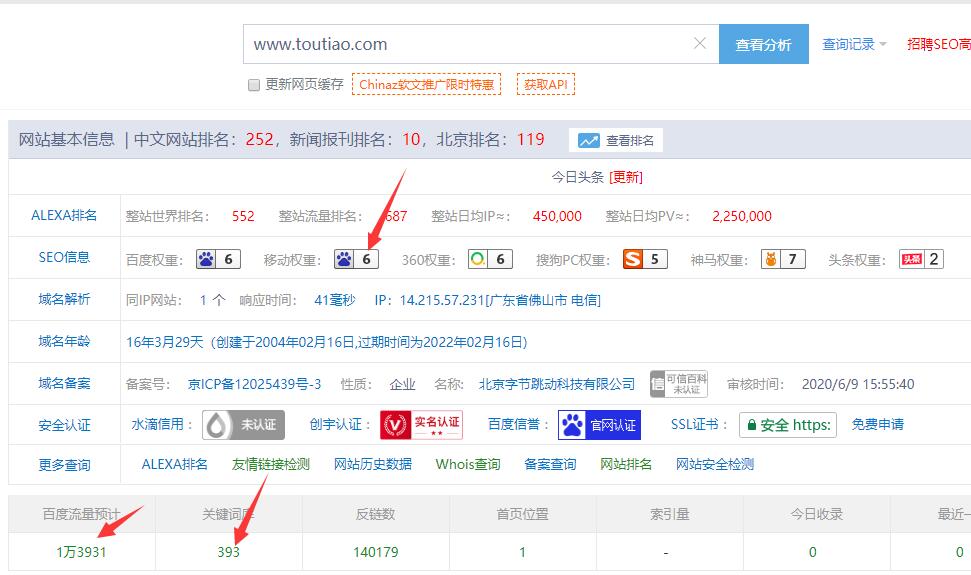Click the 今日收录 value 0
The width and height of the screenshot is (971, 575).
(x=812, y=552)
